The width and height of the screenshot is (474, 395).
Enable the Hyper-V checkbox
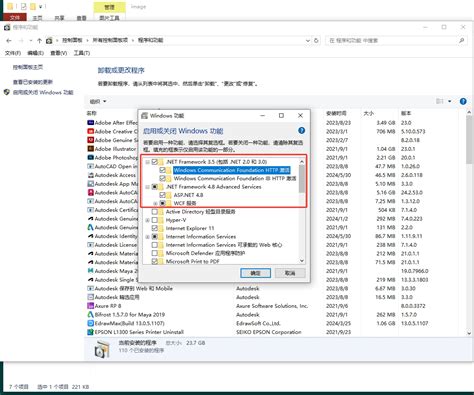[x=155, y=220]
